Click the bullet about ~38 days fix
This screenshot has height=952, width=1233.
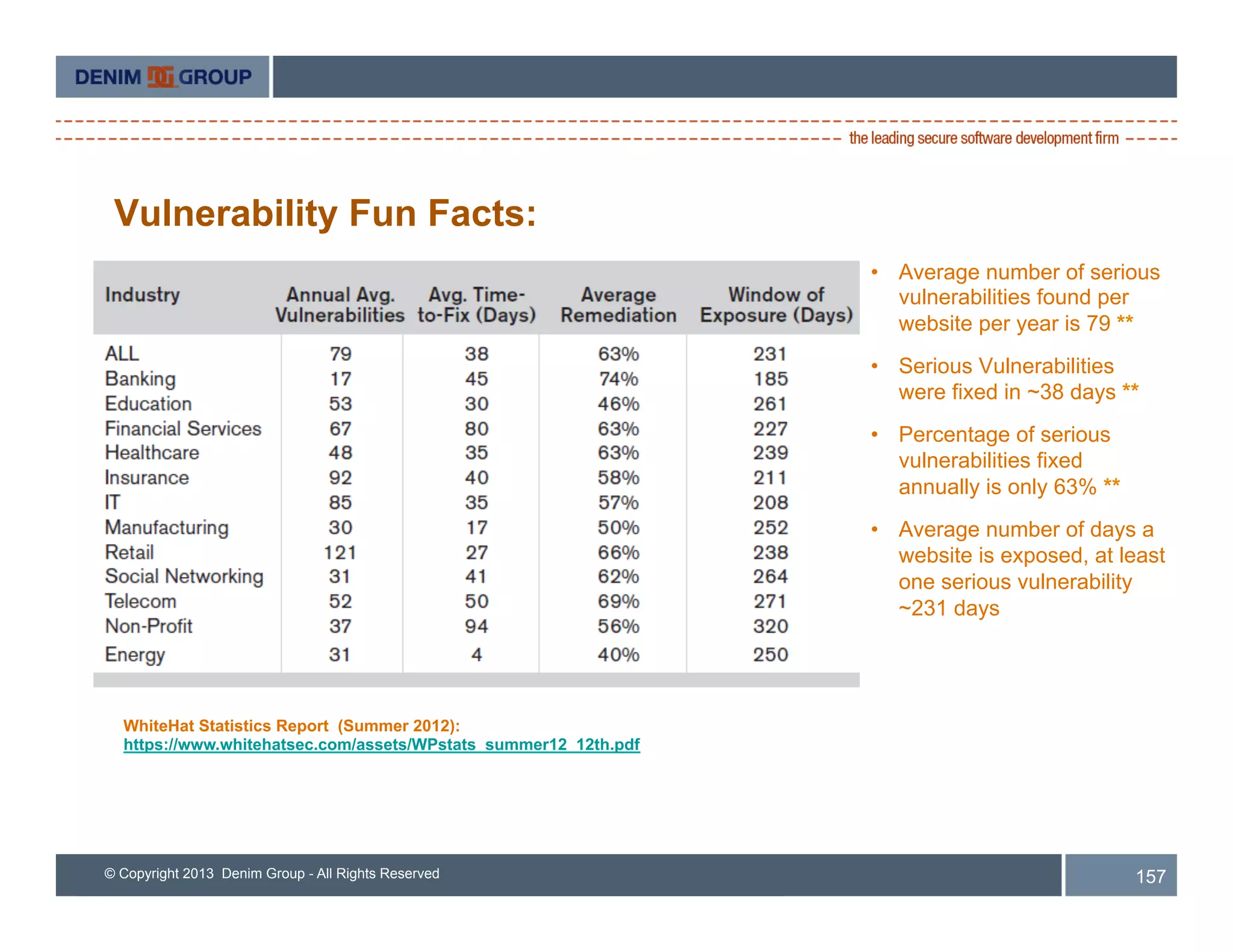tap(1017, 379)
